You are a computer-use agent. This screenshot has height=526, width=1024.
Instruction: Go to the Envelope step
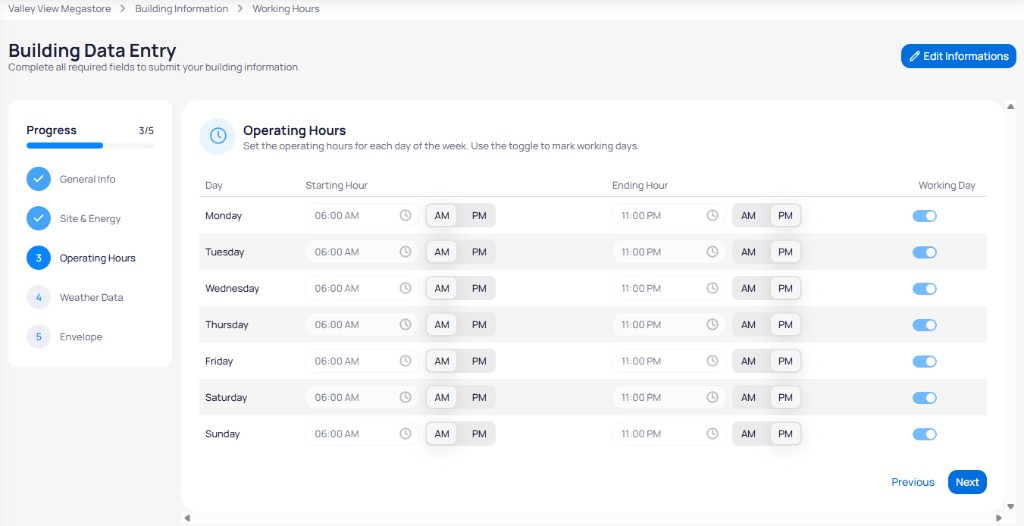(81, 337)
